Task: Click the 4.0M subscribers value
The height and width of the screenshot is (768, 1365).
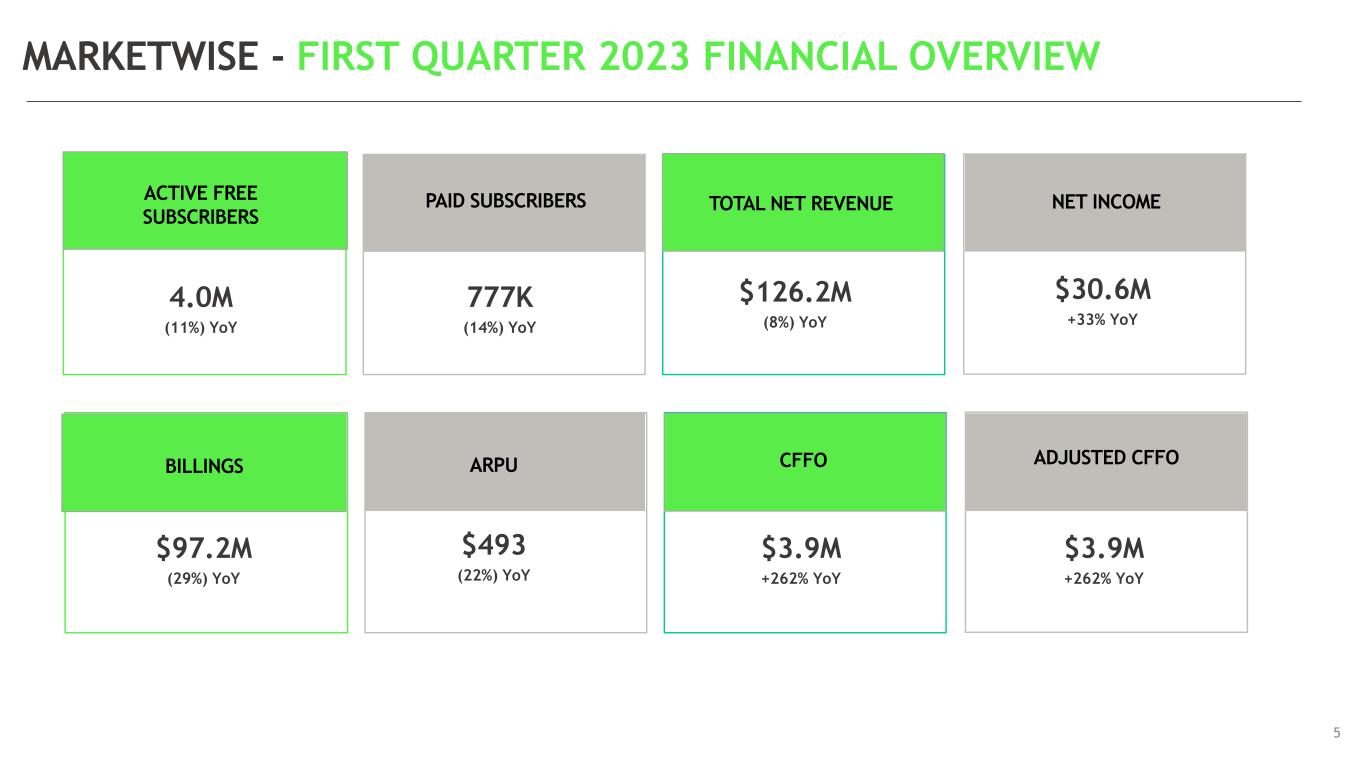Action: pyautogui.click(x=201, y=298)
